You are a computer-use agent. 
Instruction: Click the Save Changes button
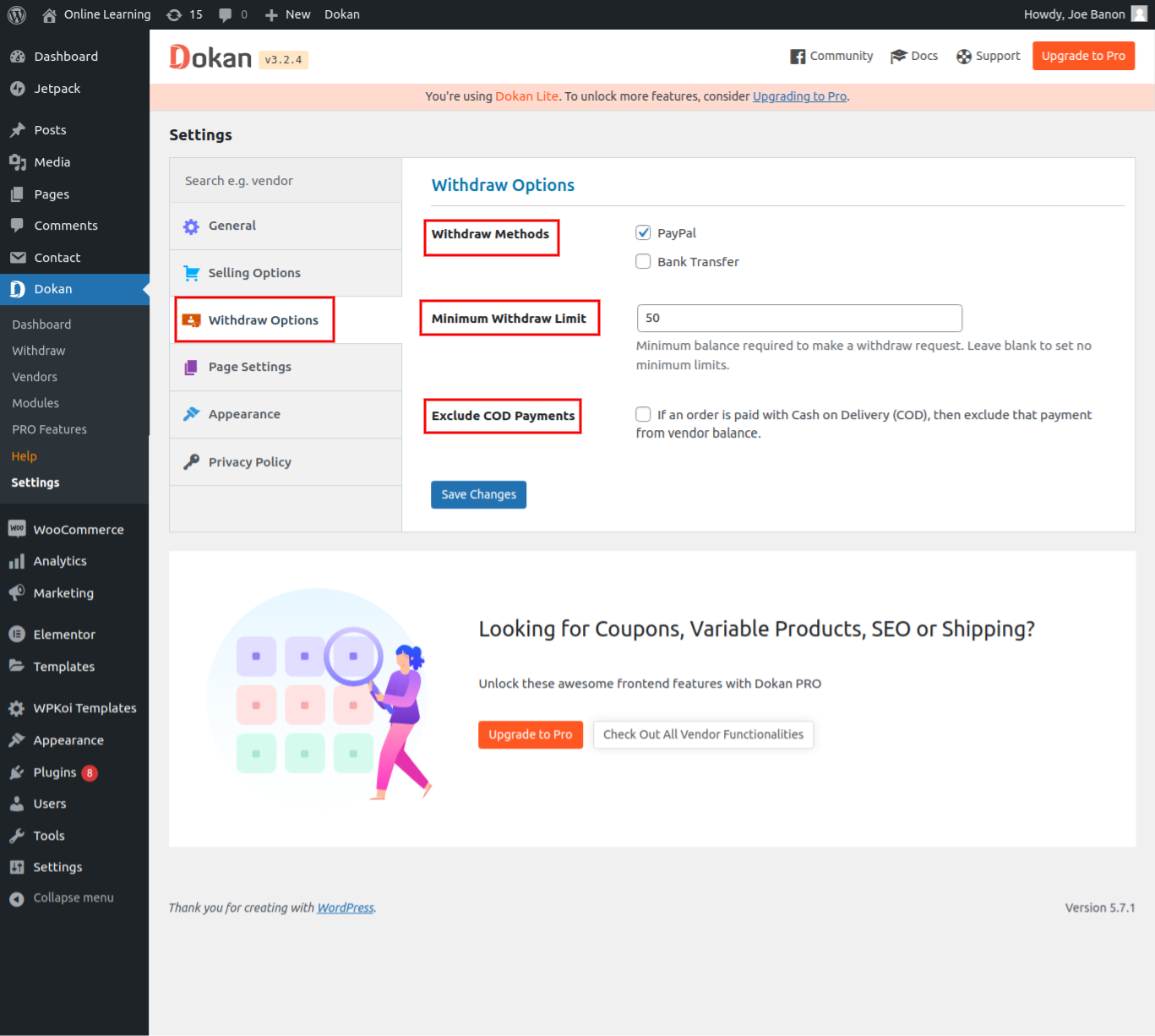(479, 494)
